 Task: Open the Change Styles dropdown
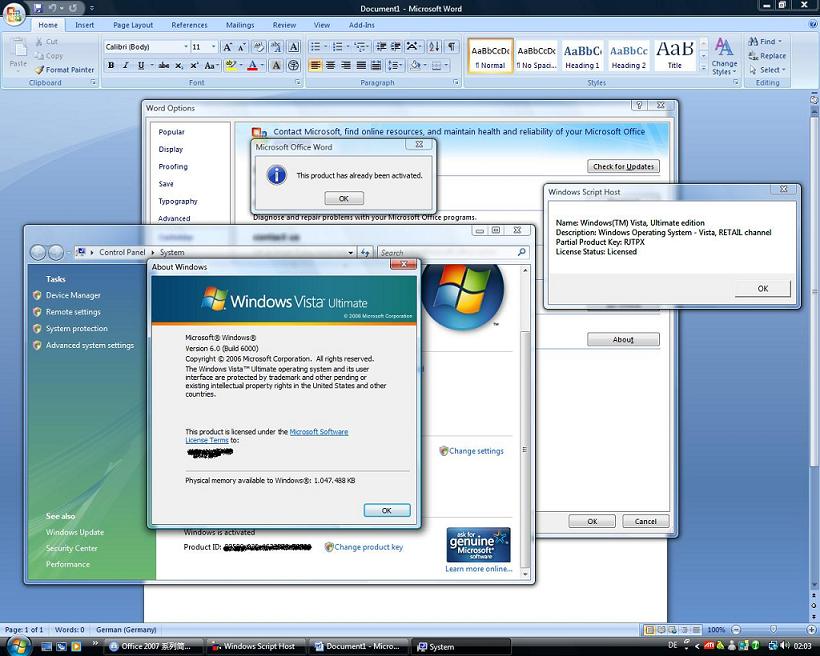point(724,56)
